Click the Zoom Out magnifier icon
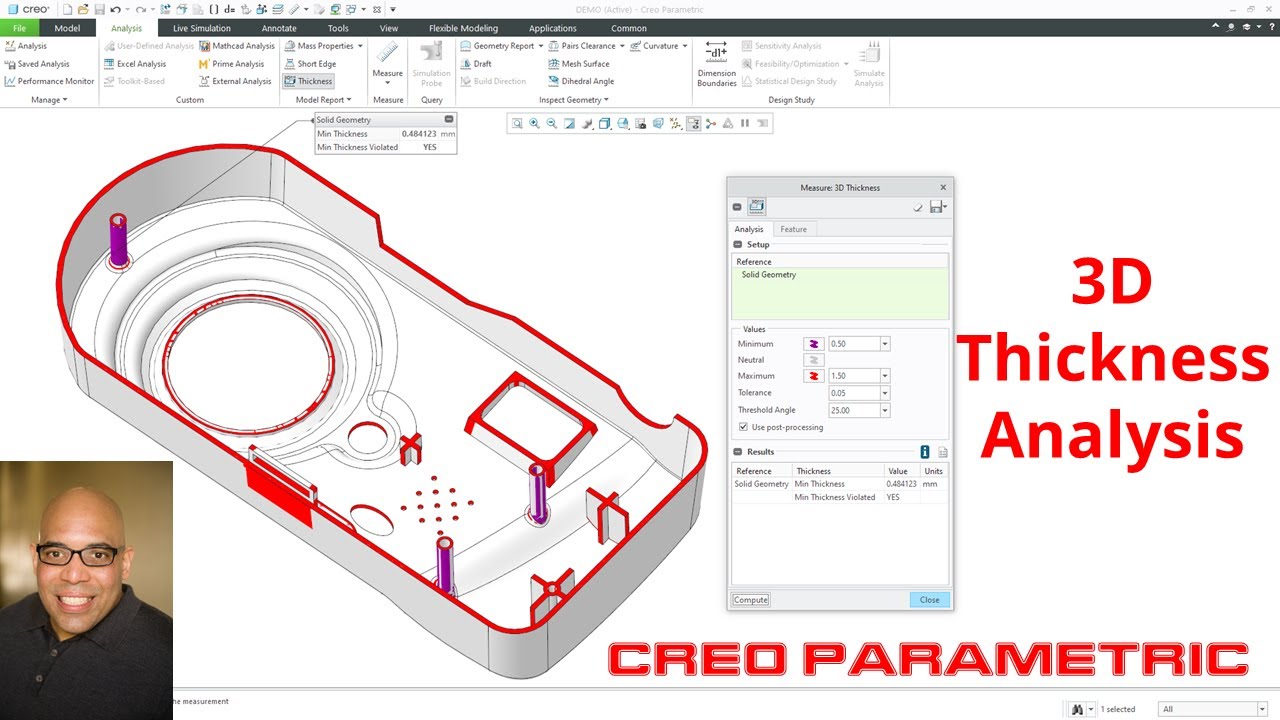1280x720 pixels. click(x=552, y=123)
